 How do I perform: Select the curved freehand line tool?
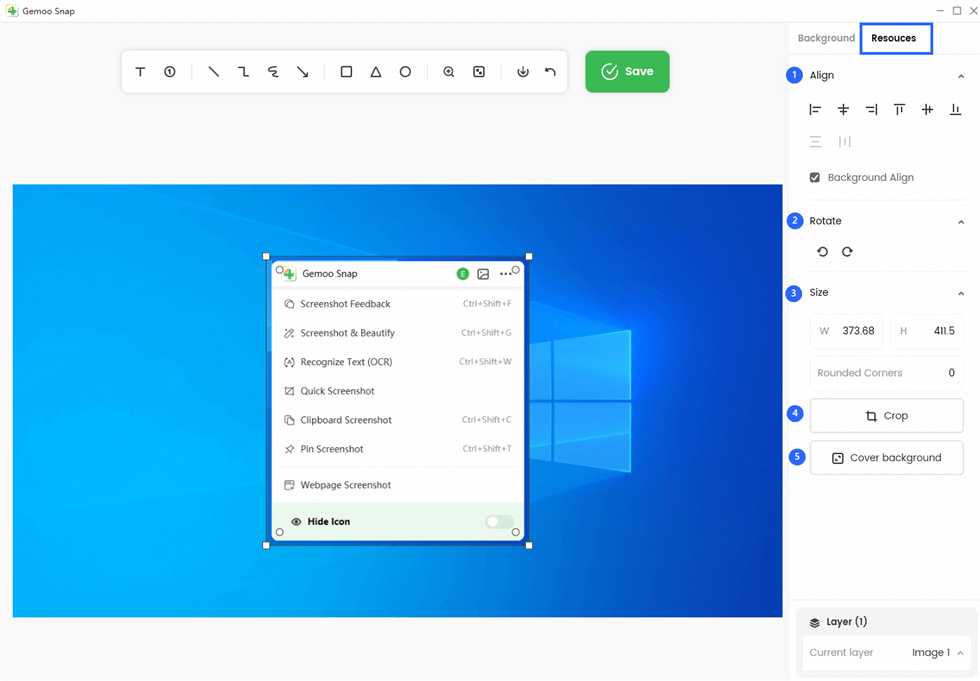[272, 72]
